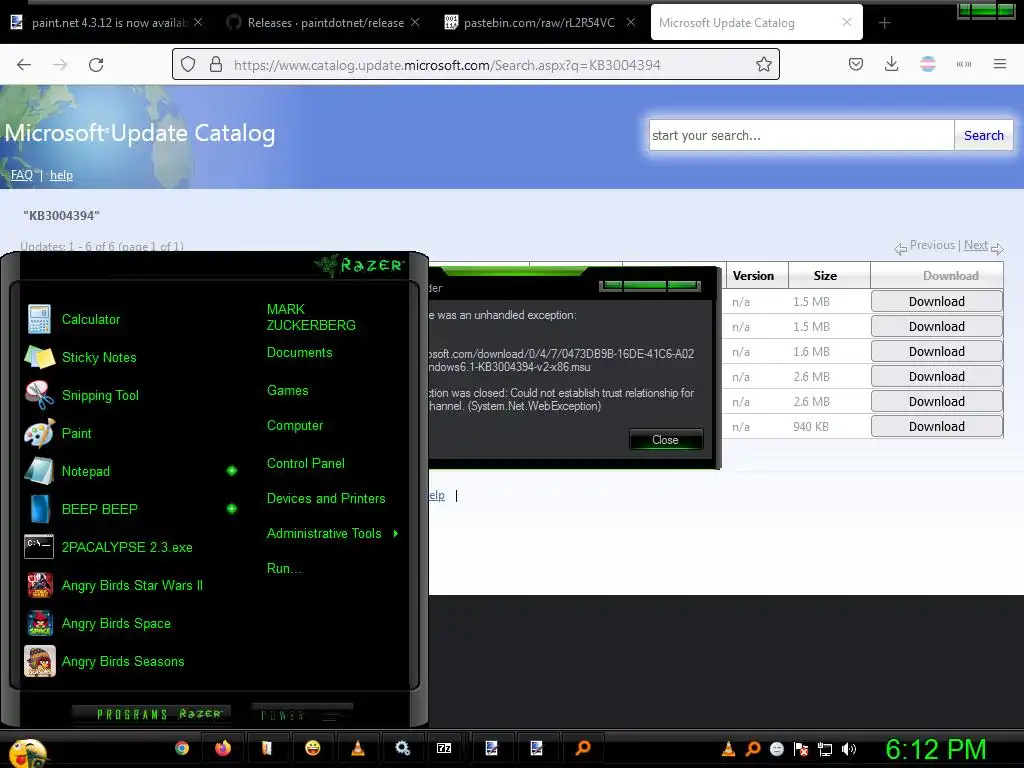
Task: Click the emoji Start button orb
Action: click(27, 752)
